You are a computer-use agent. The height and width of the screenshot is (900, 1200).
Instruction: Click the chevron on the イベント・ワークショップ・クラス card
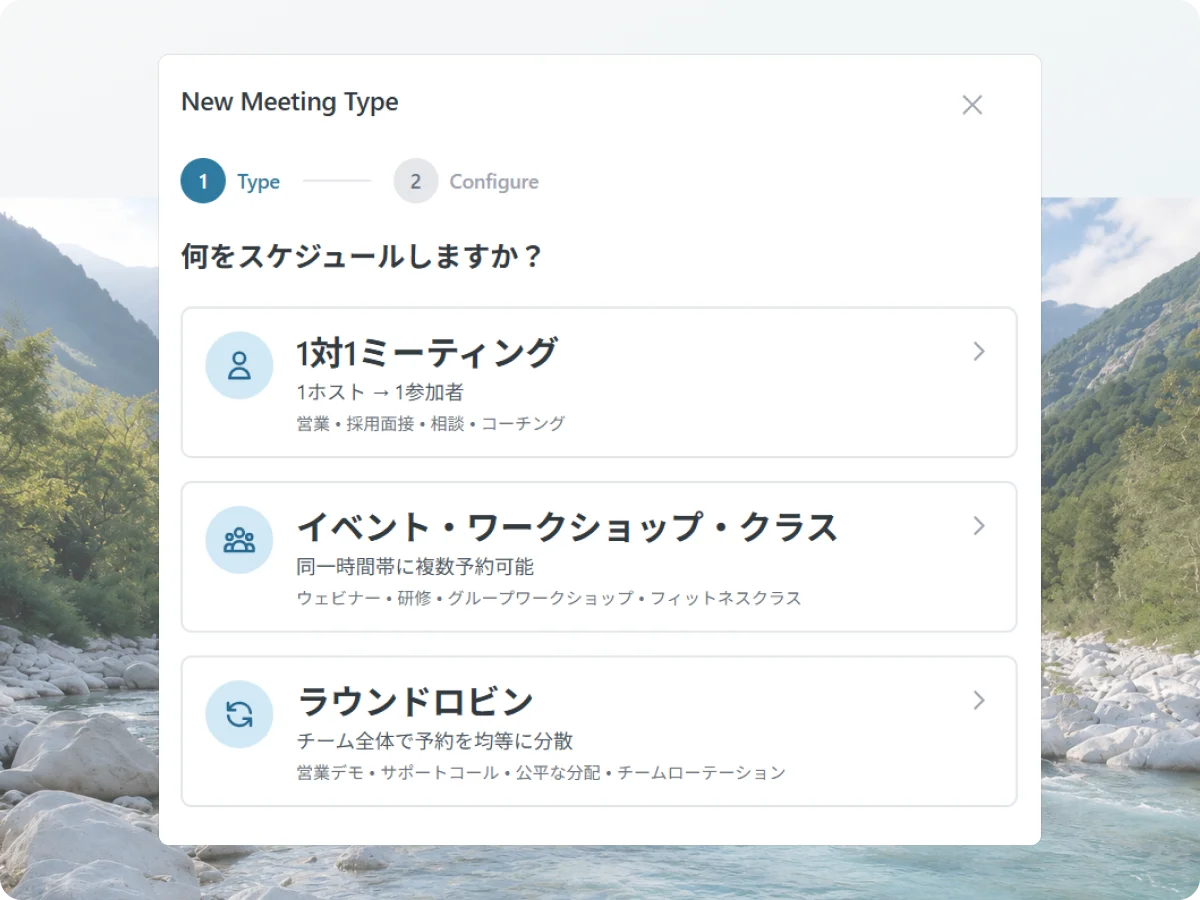979,526
